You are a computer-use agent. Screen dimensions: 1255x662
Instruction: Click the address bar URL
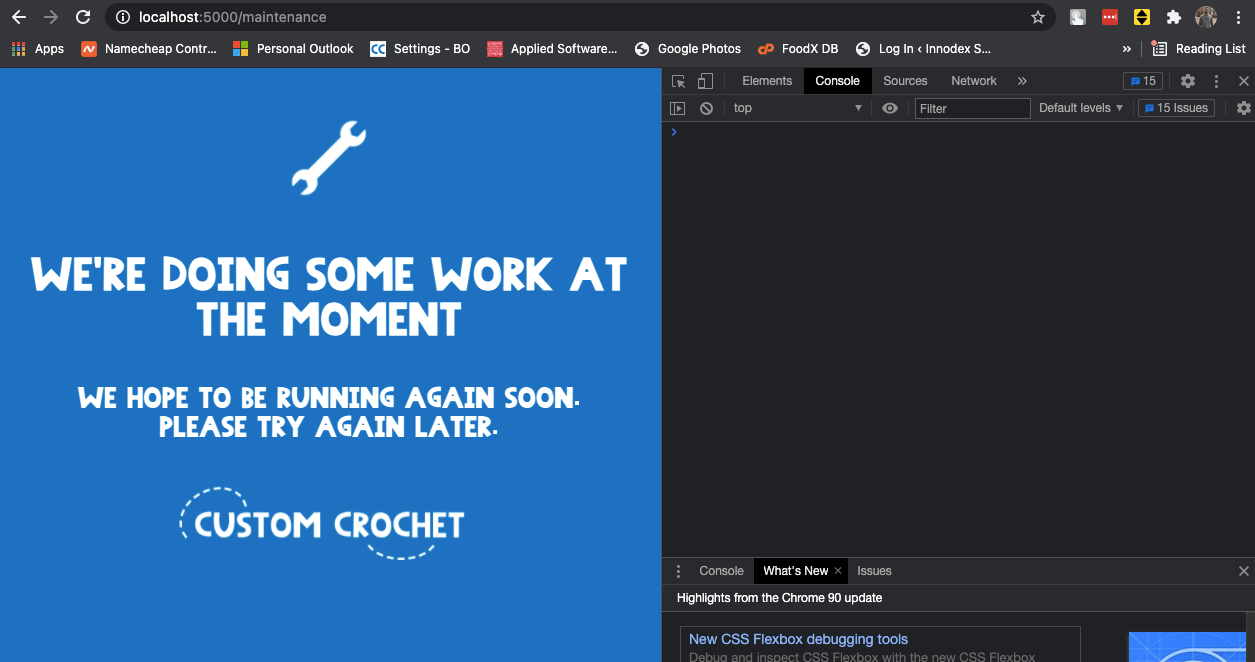point(233,17)
